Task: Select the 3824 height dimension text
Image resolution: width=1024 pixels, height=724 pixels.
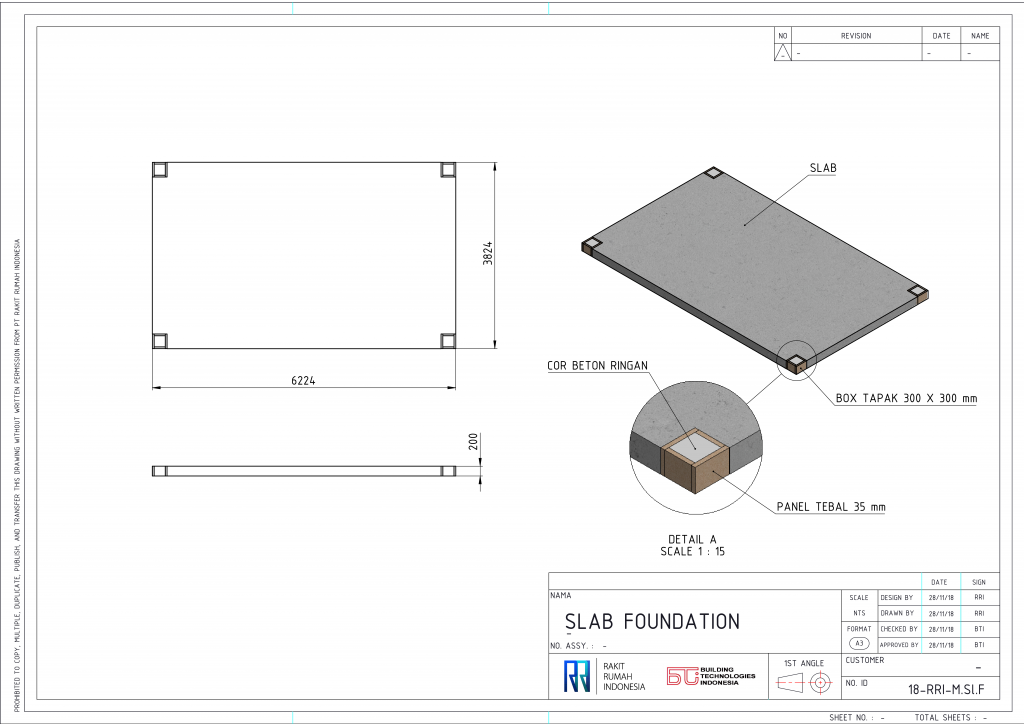Action: click(x=487, y=255)
